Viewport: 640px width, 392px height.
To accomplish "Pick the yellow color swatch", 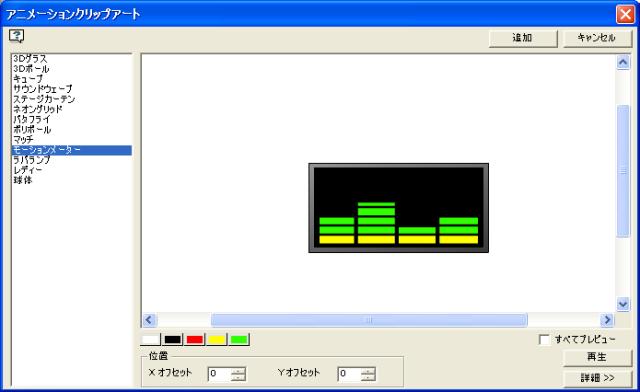I will click(x=217, y=340).
